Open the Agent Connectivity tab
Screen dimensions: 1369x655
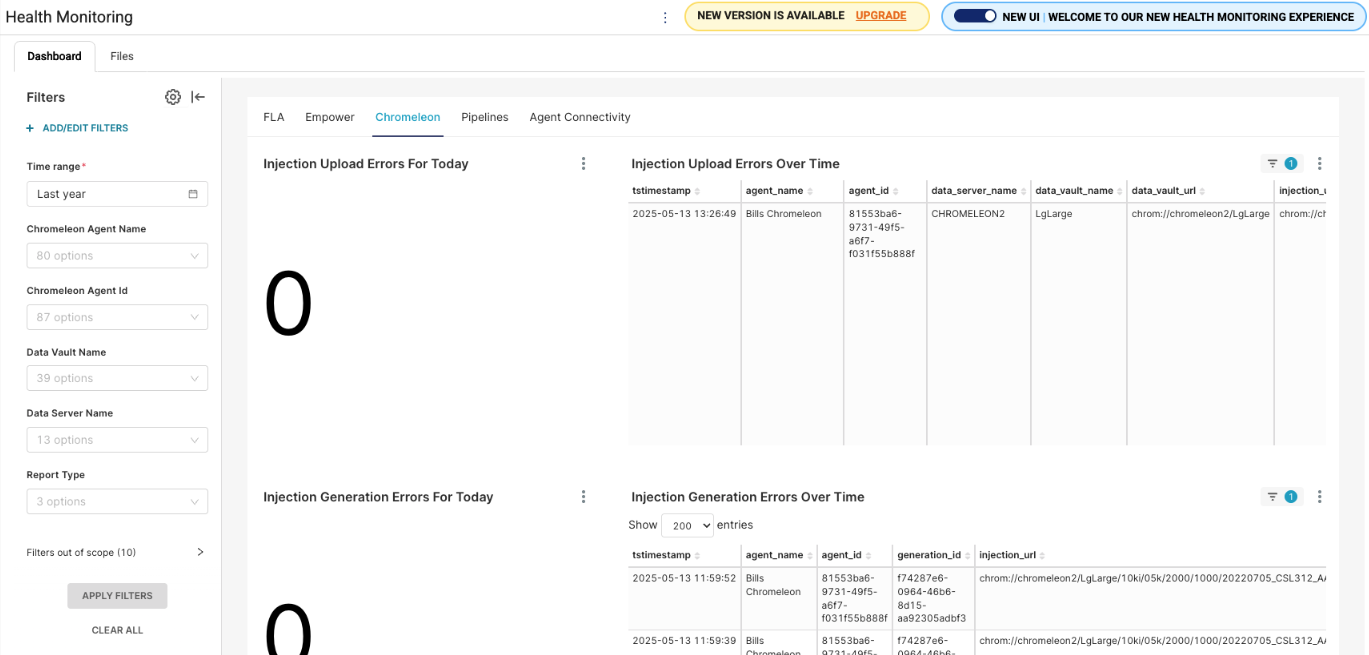[x=580, y=117]
